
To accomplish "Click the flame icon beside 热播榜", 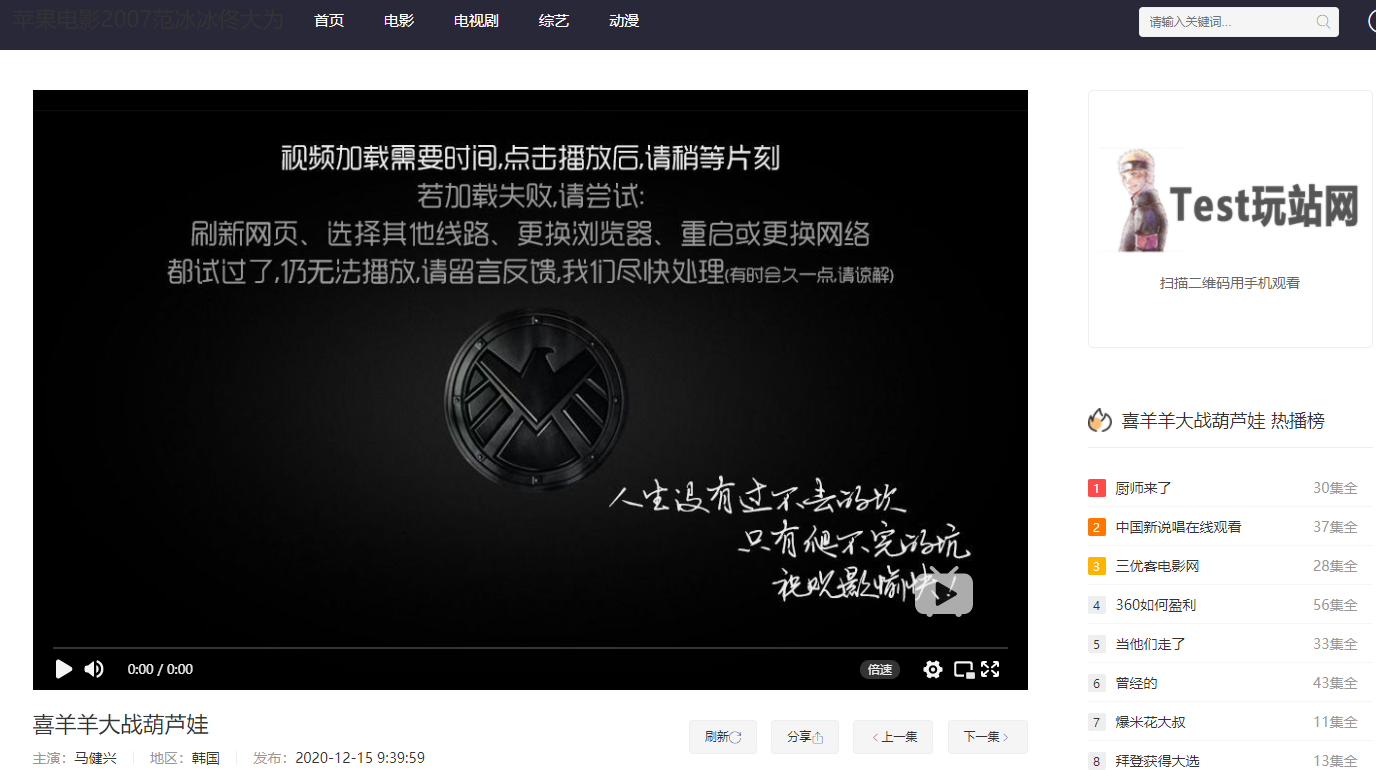I will pyautogui.click(x=1100, y=420).
